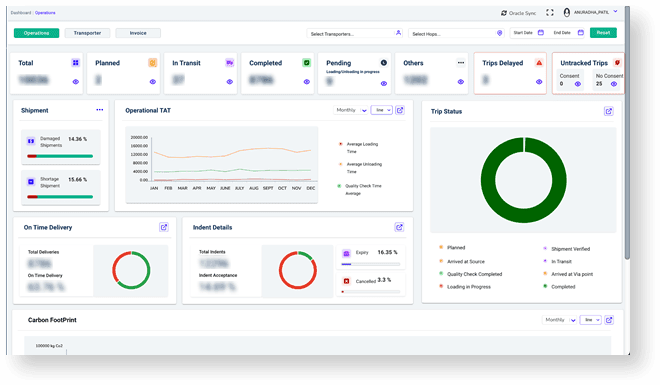Click the Select Transporters person icon
Image resolution: width=660 pixels, height=385 pixels.
[x=398, y=33]
